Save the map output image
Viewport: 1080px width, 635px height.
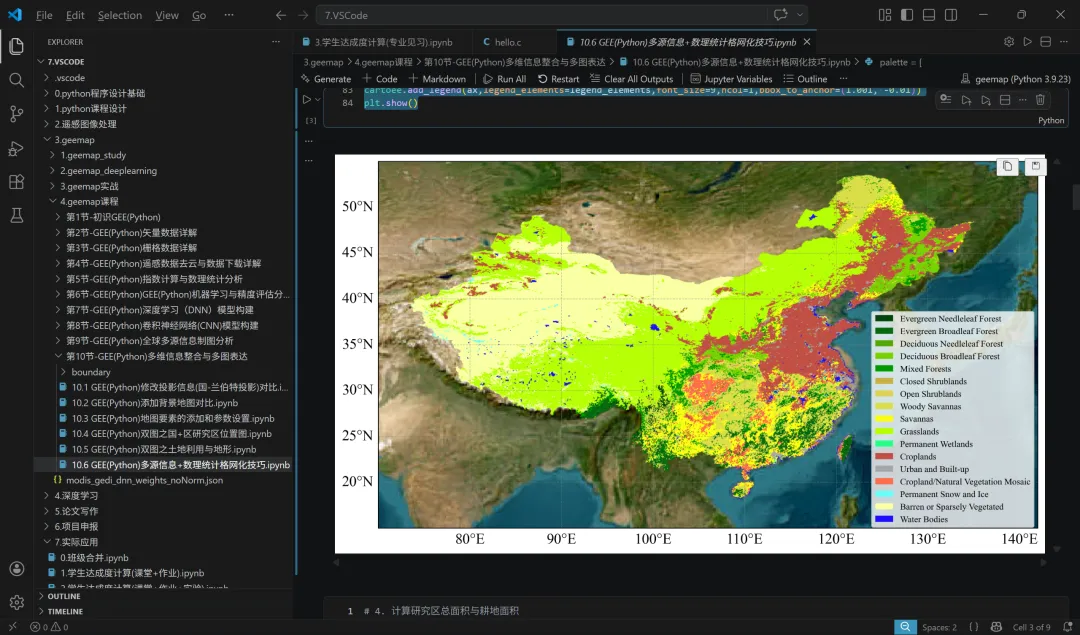[1035, 166]
